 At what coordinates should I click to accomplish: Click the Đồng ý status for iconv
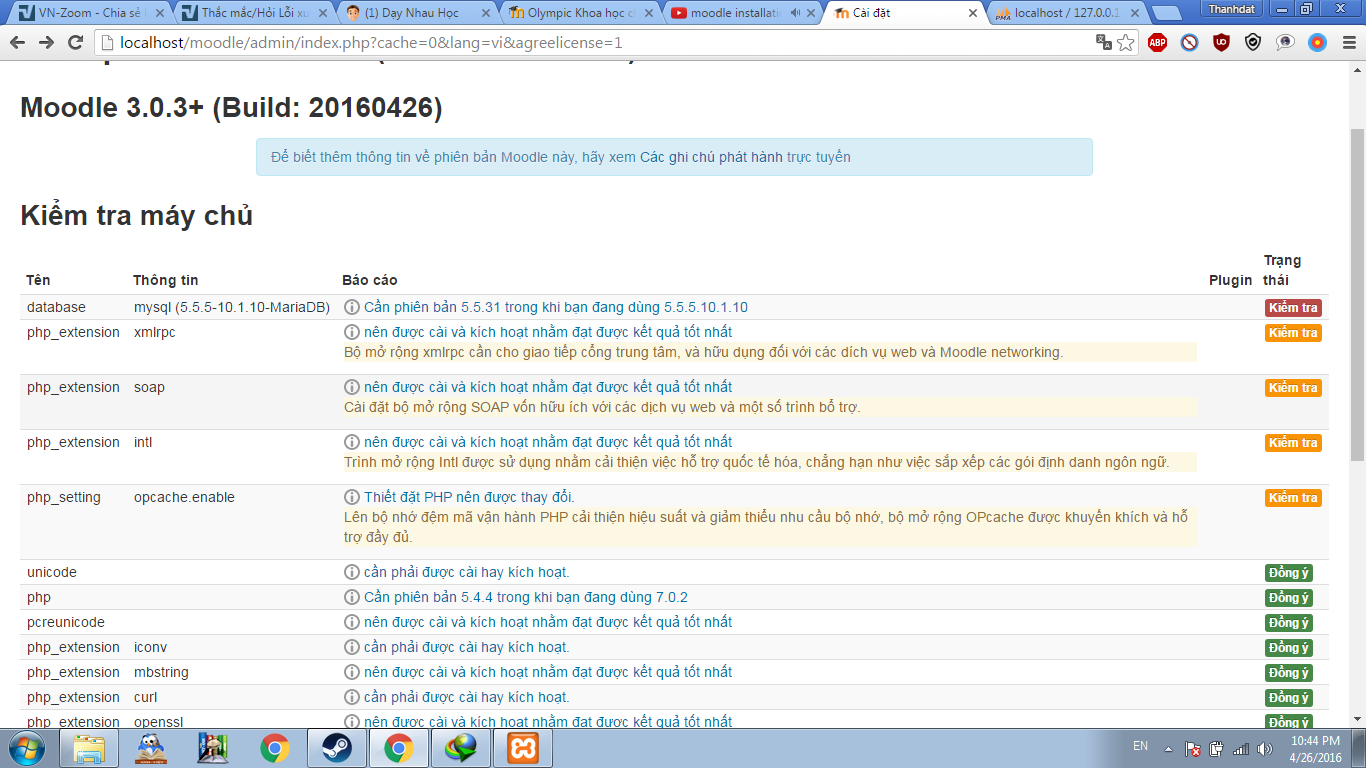(x=1289, y=648)
